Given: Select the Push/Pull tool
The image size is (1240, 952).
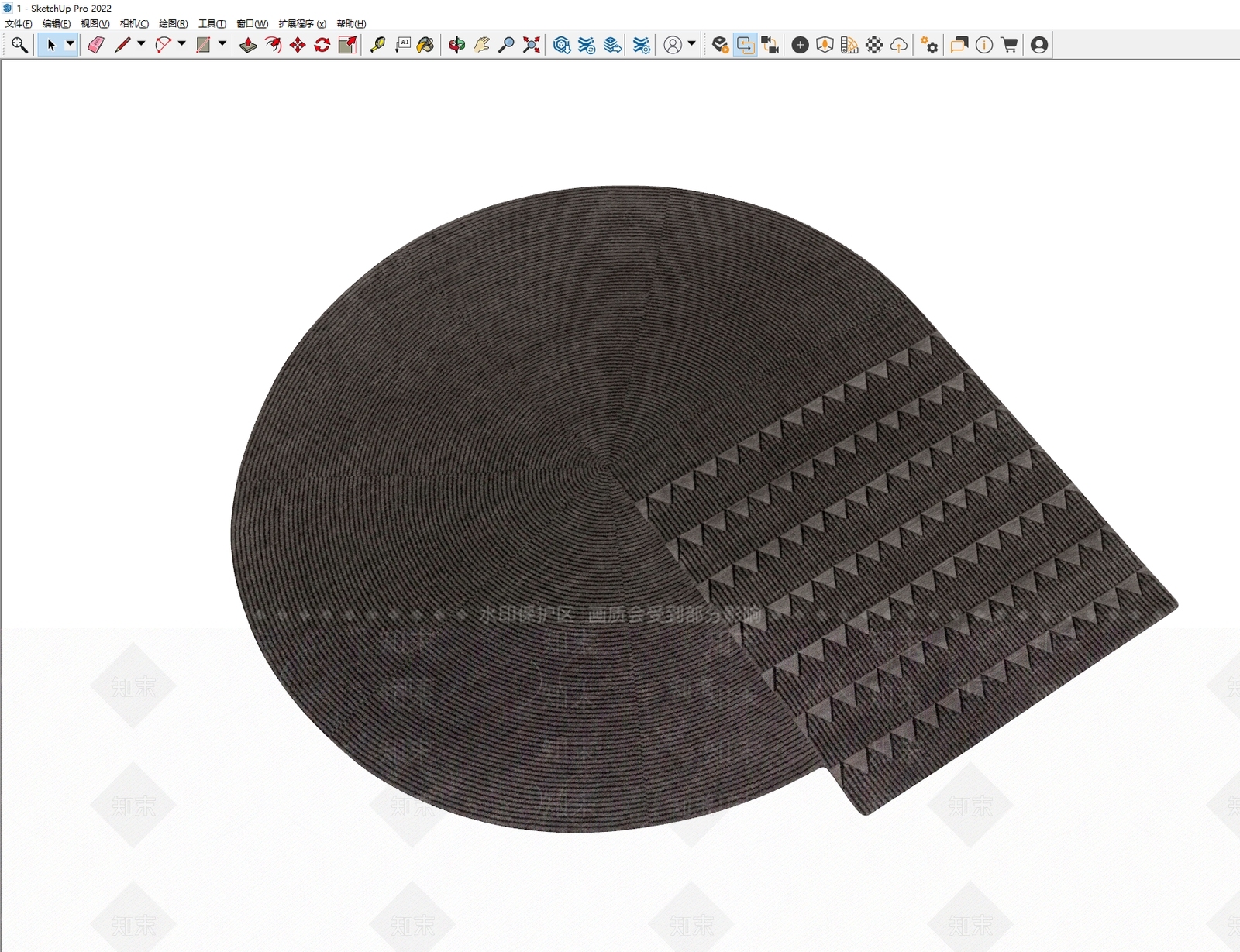Looking at the screenshot, I should pos(248,45).
